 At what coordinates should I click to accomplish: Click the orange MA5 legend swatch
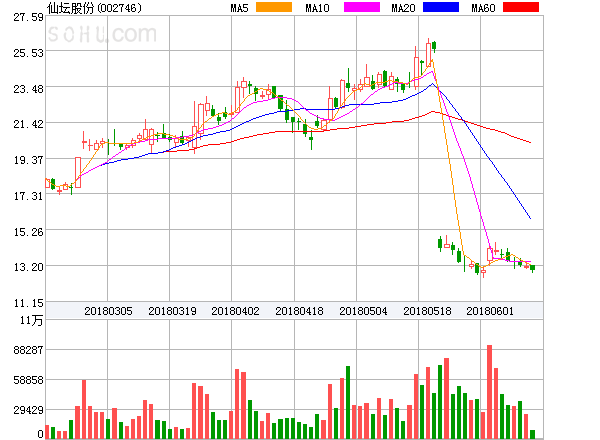click(274, 7)
